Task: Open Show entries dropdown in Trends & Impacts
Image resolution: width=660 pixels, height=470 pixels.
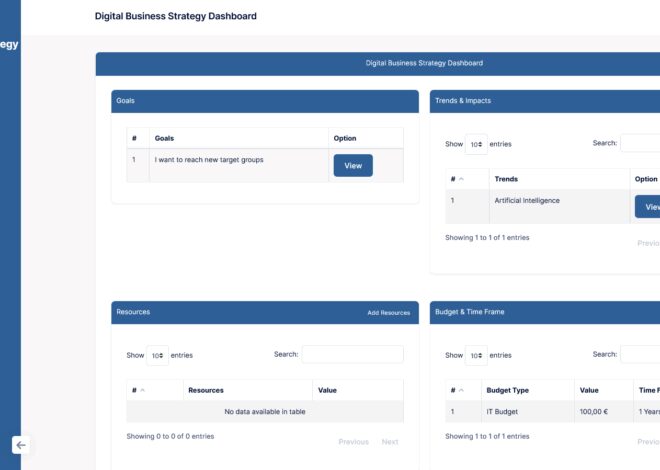Action: (x=476, y=144)
